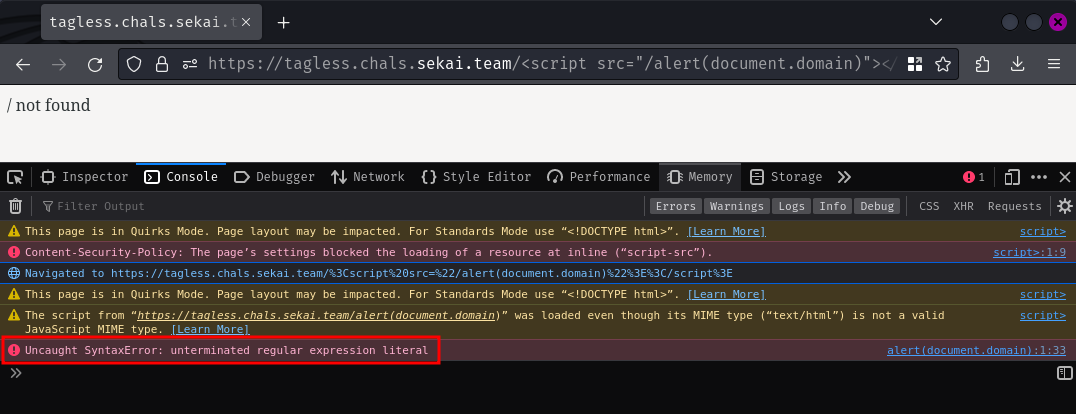The width and height of the screenshot is (1076, 414).
Task: Focus the Filter Output field
Action: (340, 206)
